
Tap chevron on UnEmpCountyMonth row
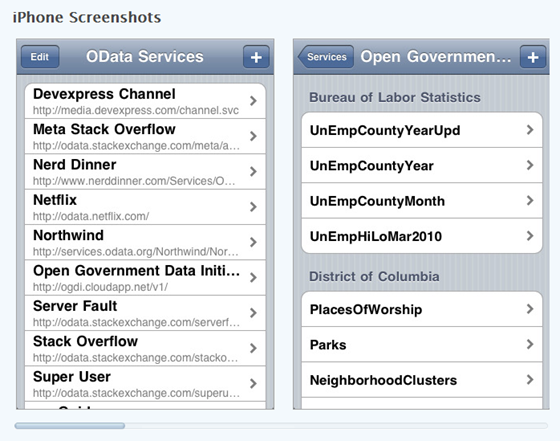coord(530,200)
